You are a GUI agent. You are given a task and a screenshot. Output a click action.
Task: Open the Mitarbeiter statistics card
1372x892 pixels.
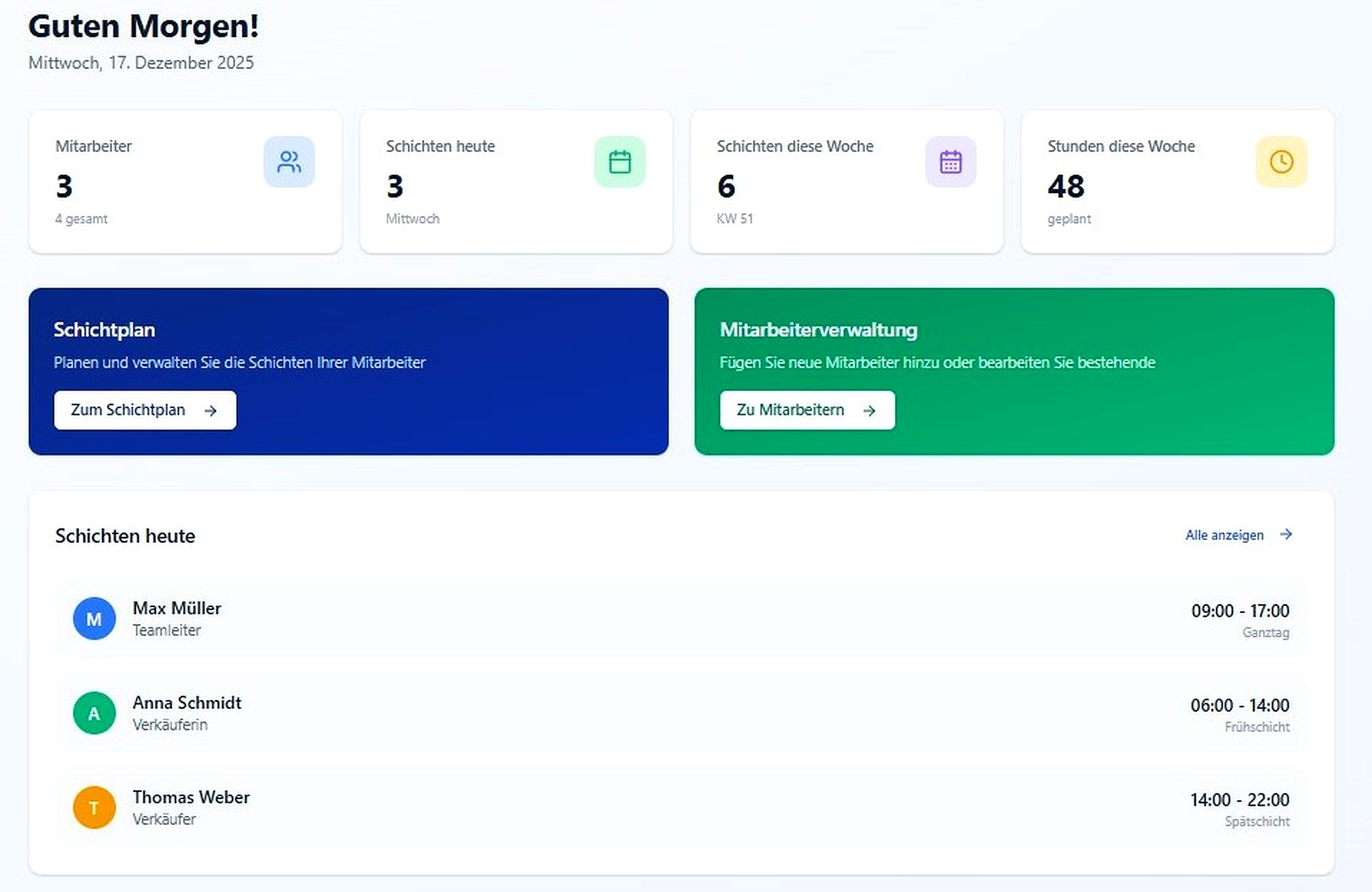point(185,182)
